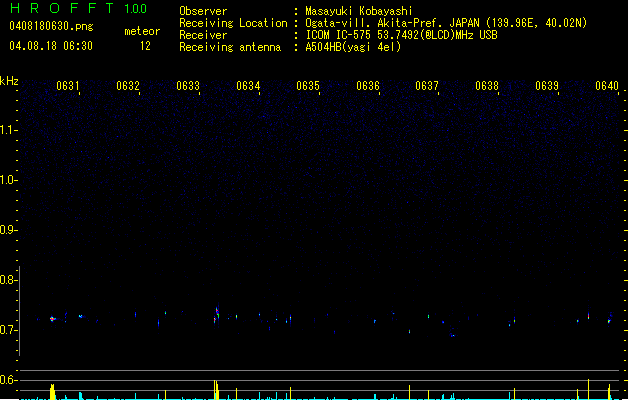Screen dimensions: 629x400
Task: Click the 0.6 kHz frequency axis label
Action: 8,380
